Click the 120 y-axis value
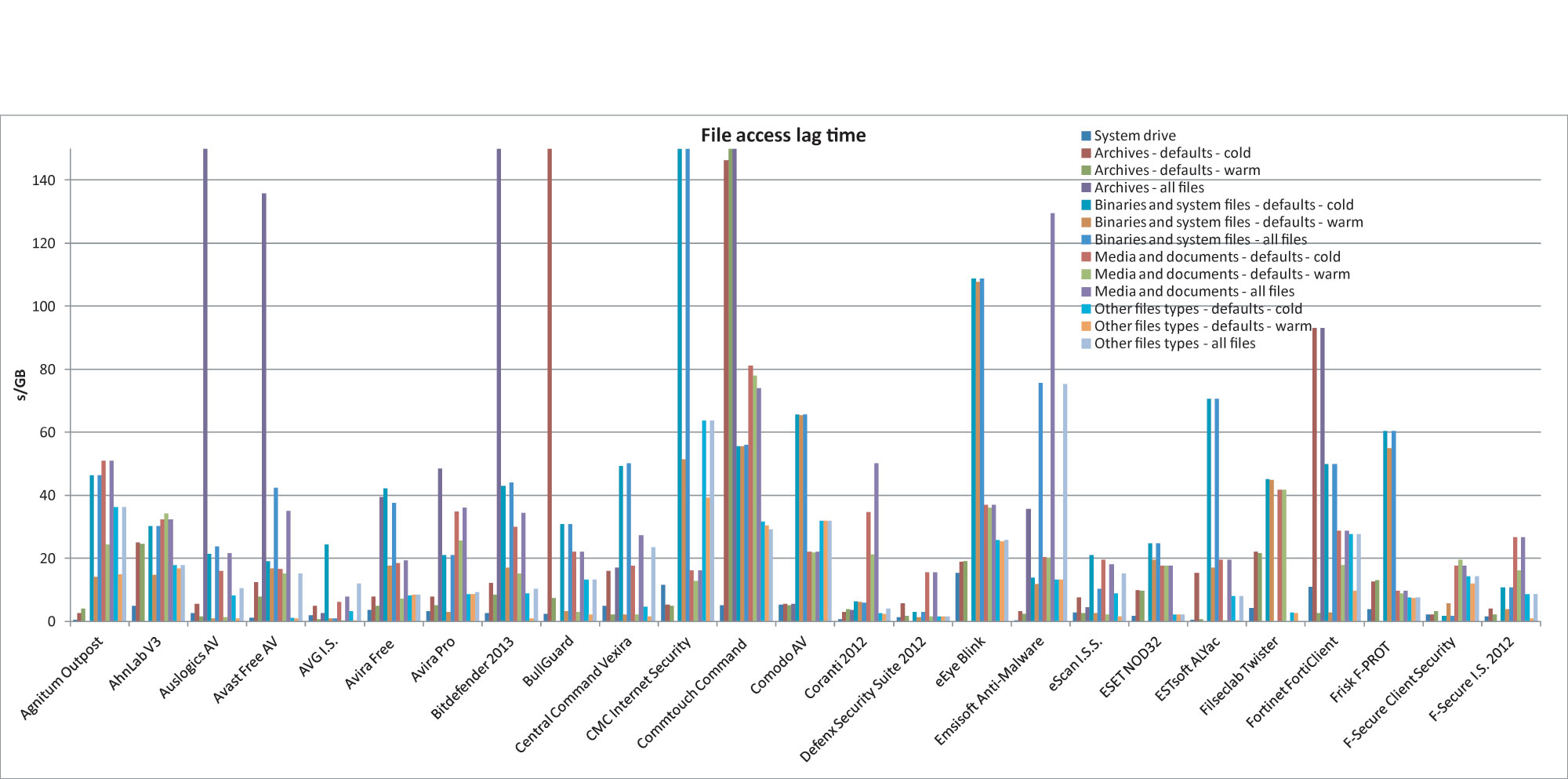This screenshot has width=1568, height=779. tap(44, 243)
